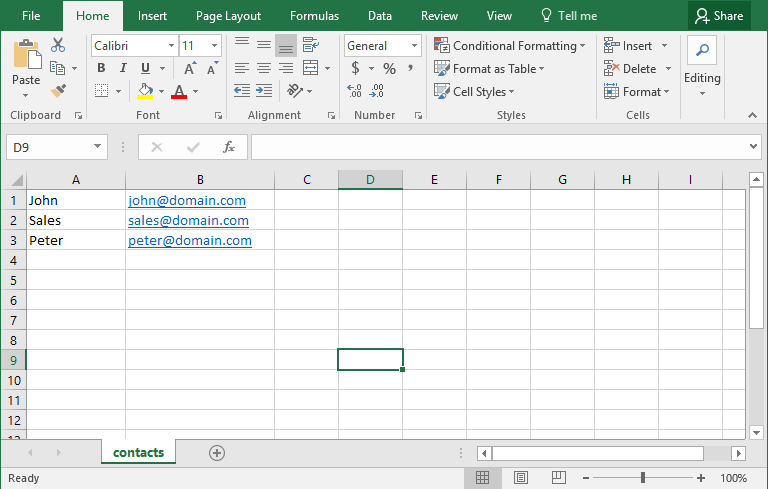Click the Wrap Text icon
This screenshot has width=768, height=489.
coord(311,45)
